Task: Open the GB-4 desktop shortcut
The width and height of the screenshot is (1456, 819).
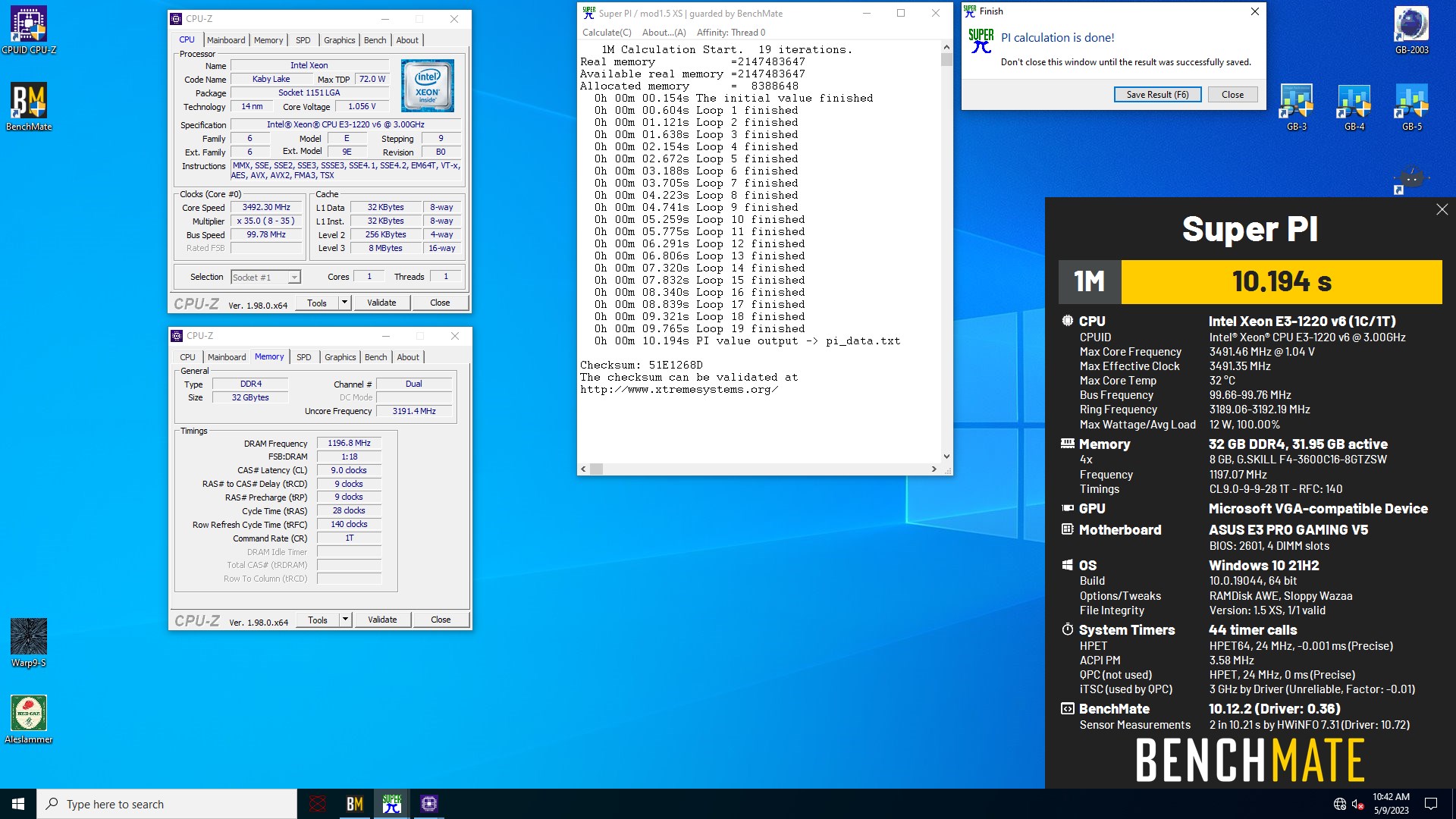Action: pos(1354,107)
